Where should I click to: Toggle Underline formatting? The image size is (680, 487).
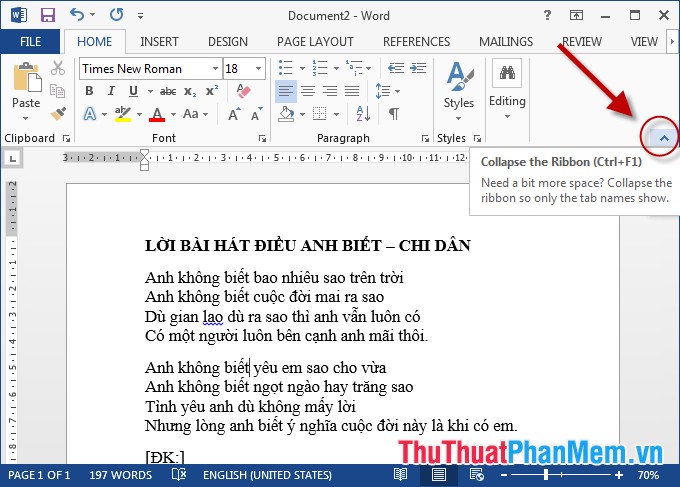133,91
